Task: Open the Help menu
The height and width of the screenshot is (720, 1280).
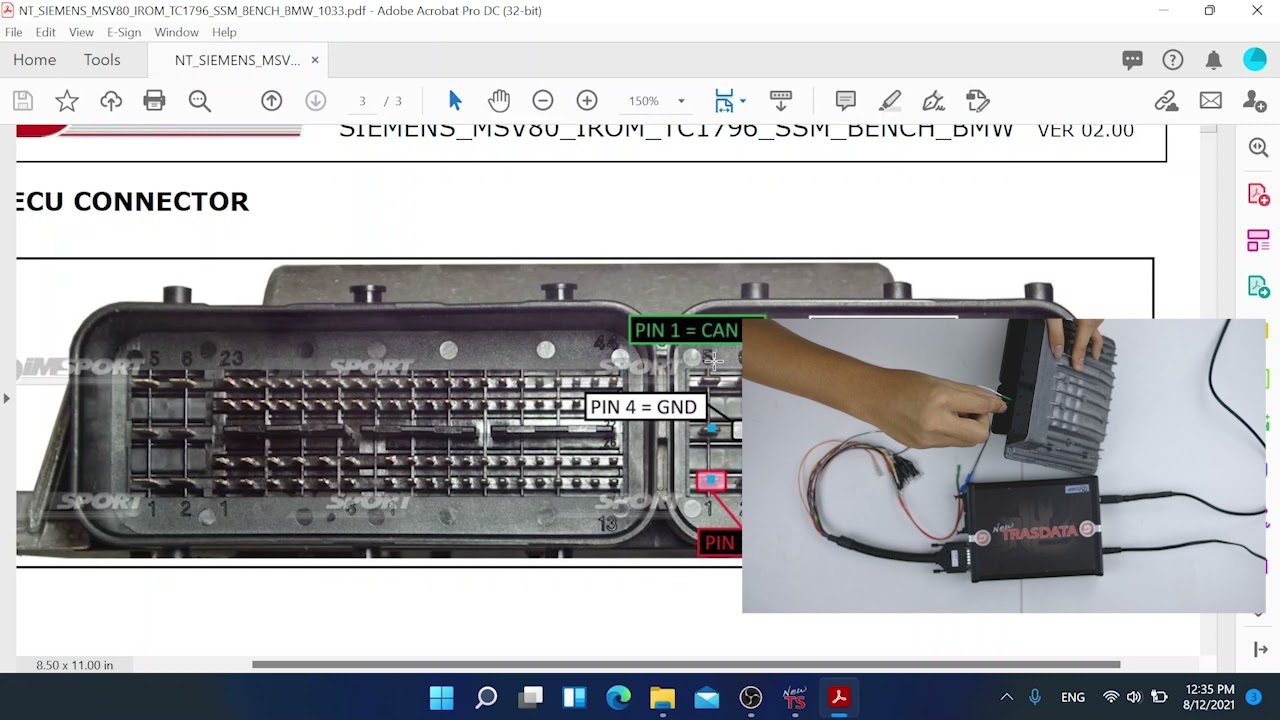Action: click(224, 32)
